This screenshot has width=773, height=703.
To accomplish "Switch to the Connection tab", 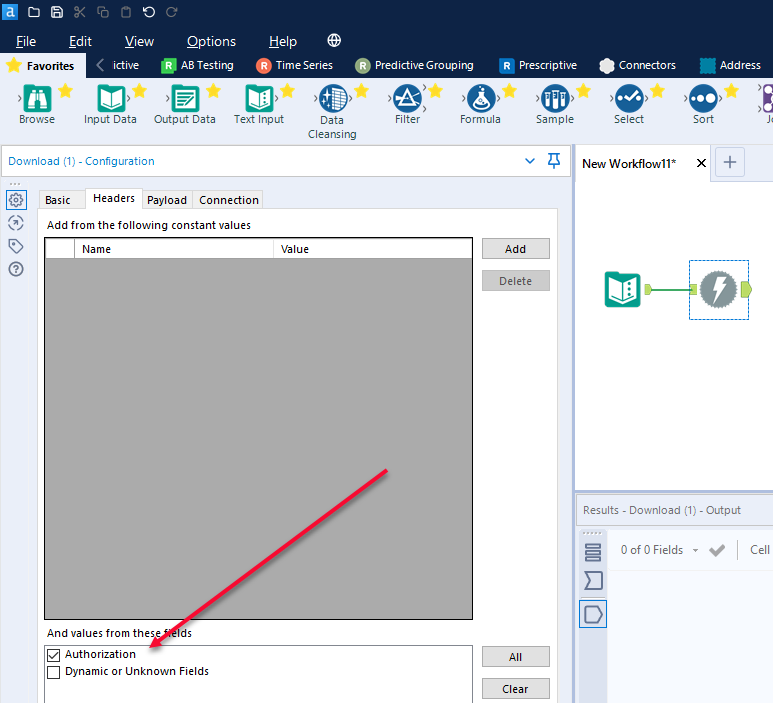I will [229, 200].
